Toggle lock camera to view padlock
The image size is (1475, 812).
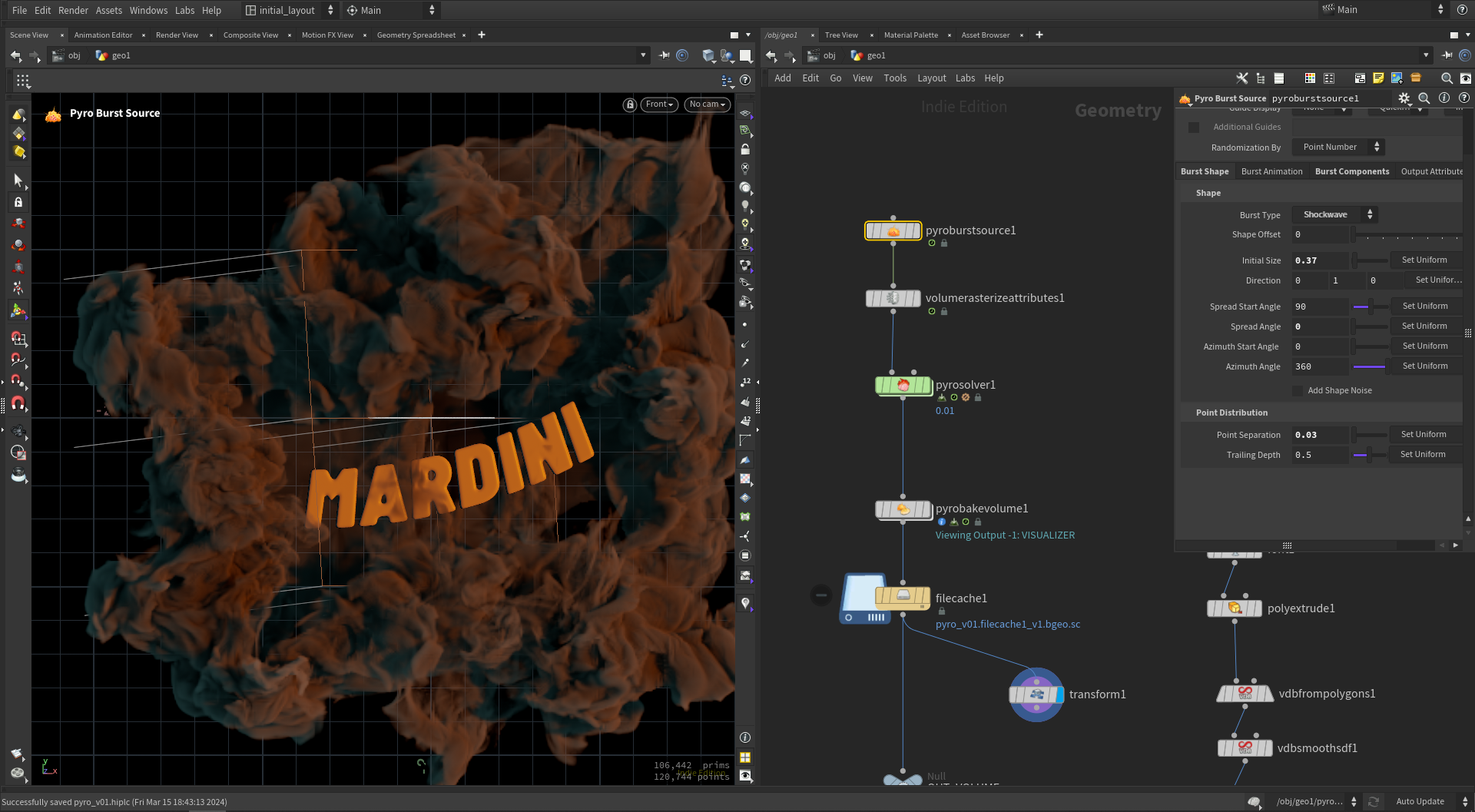point(745,150)
